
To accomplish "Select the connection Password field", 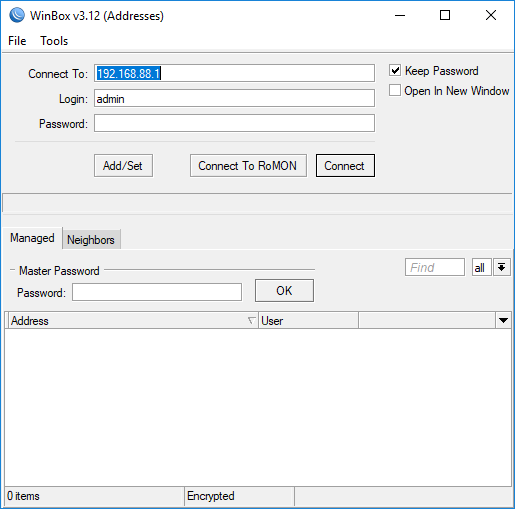I will (234, 123).
